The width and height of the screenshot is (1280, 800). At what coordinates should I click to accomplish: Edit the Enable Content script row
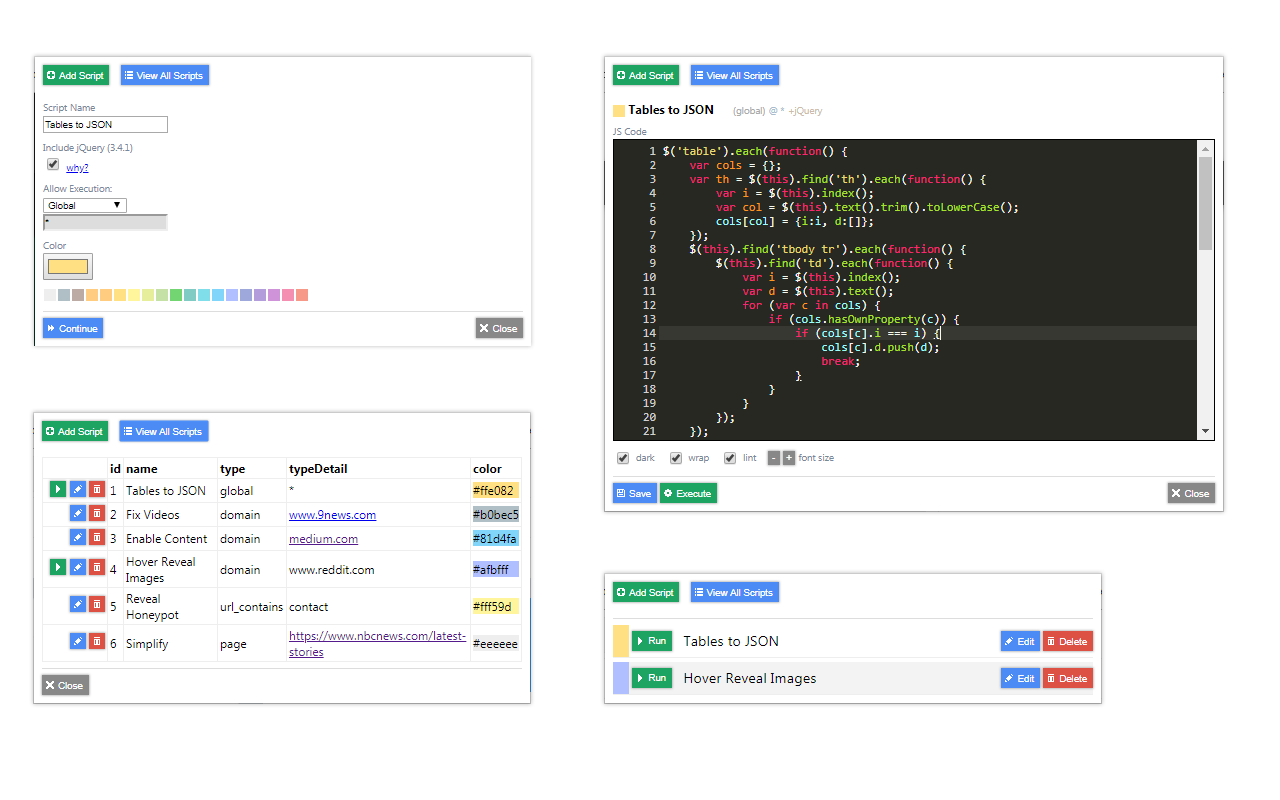click(78, 537)
